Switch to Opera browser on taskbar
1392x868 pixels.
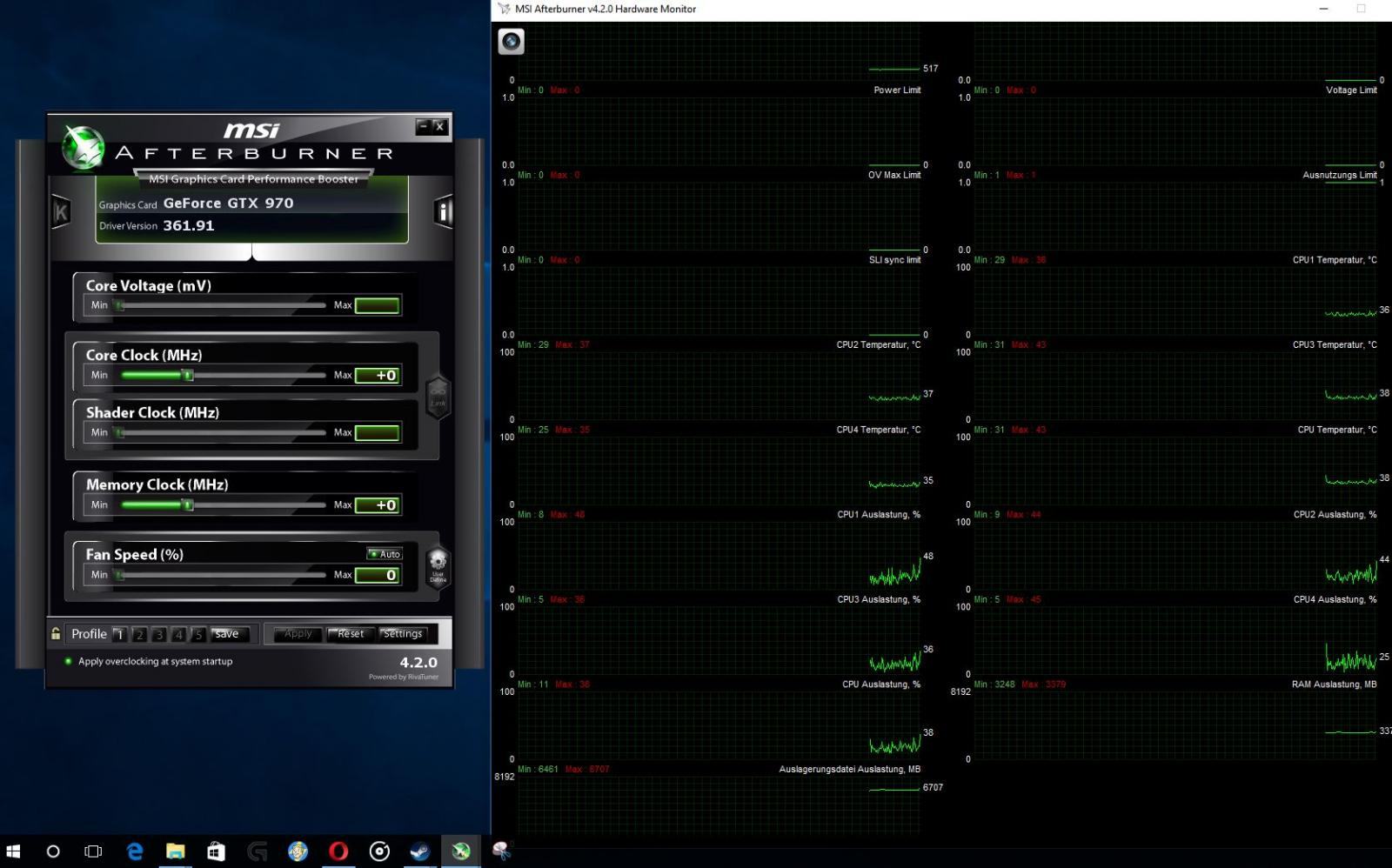pos(339,851)
